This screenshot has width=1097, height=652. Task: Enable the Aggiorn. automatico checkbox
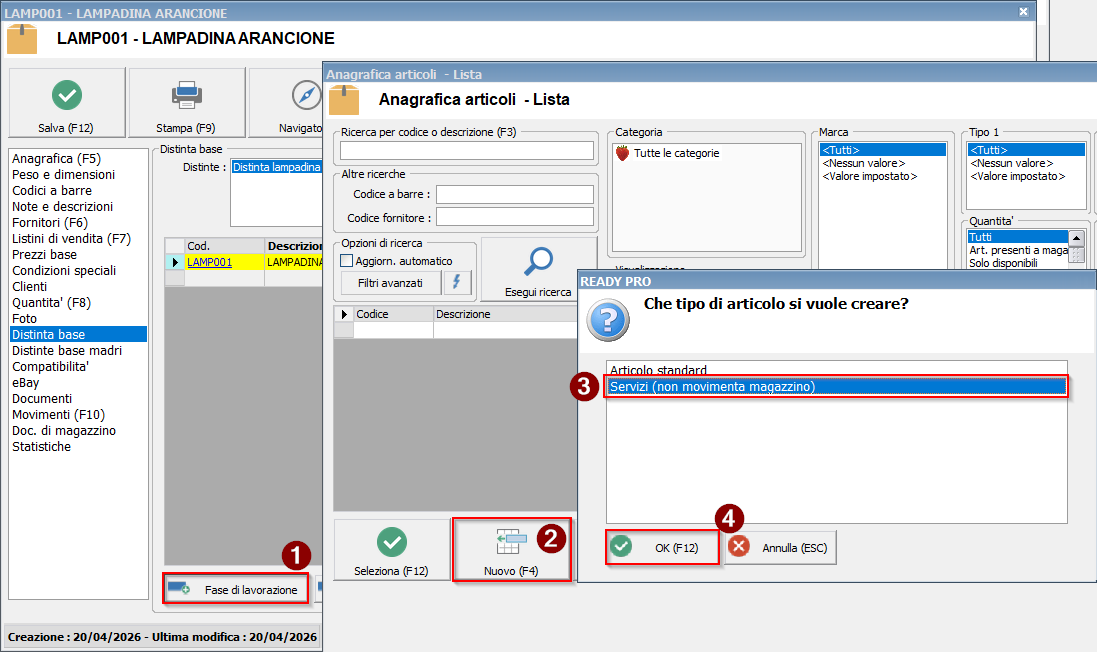347,261
